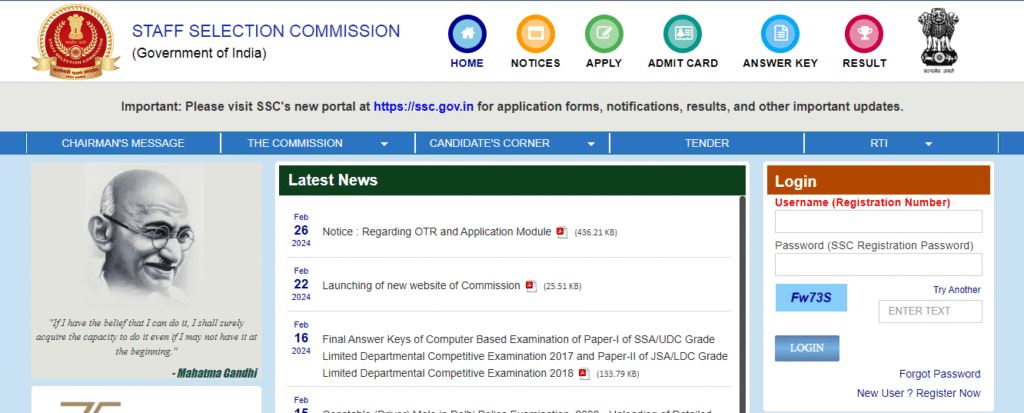Click Try Another captcha link
Viewport: 1024px width, 413px height.
(x=956, y=290)
